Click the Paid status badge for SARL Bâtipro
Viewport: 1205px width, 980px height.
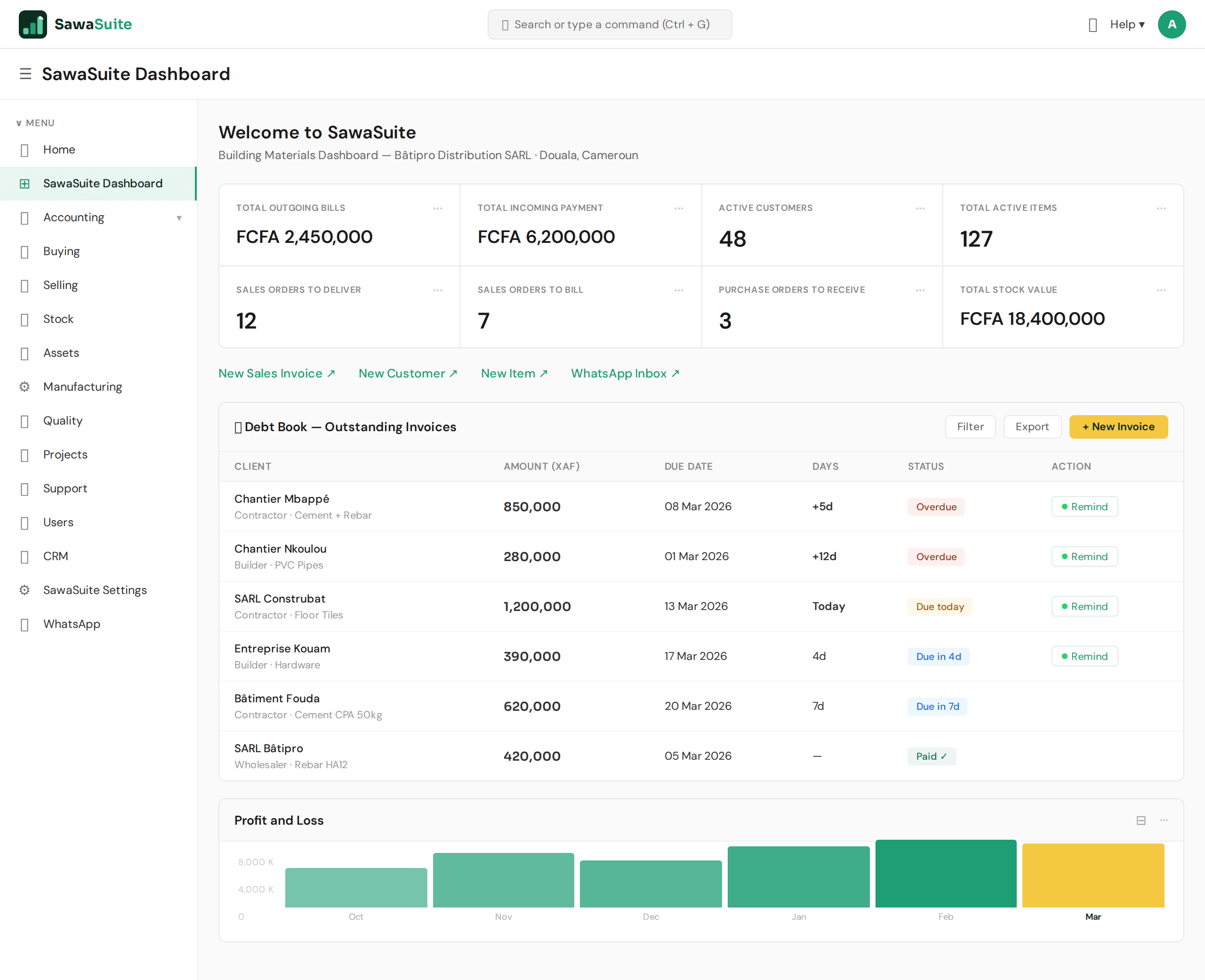tap(931, 756)
